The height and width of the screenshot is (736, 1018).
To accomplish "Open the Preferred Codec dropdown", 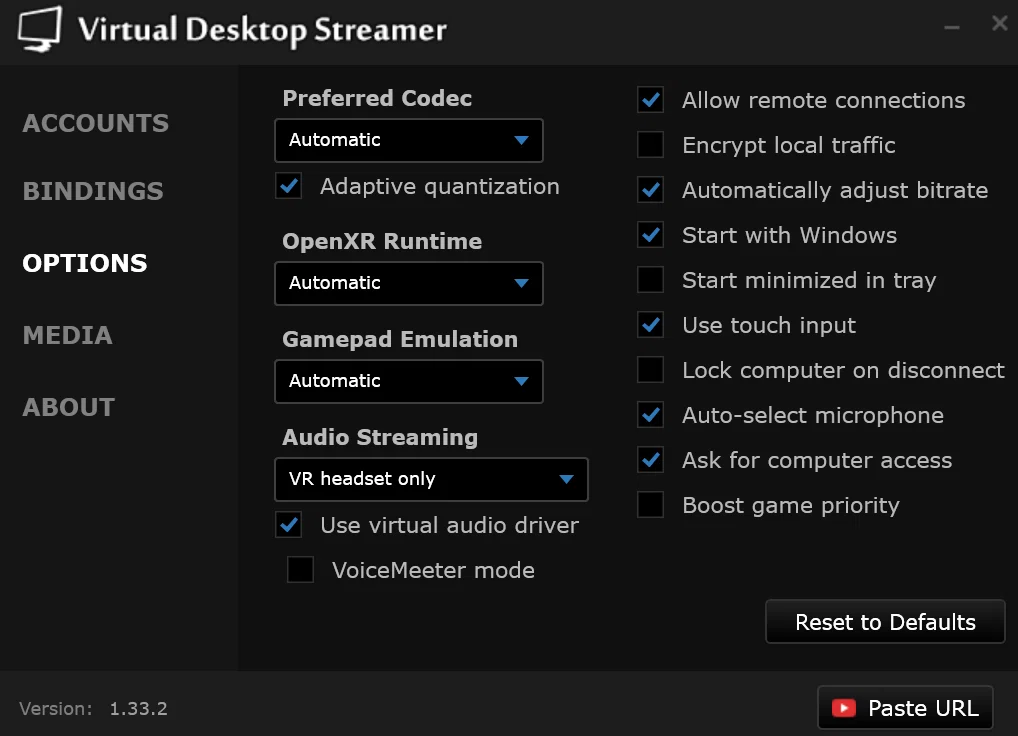I will pos(409,140).
